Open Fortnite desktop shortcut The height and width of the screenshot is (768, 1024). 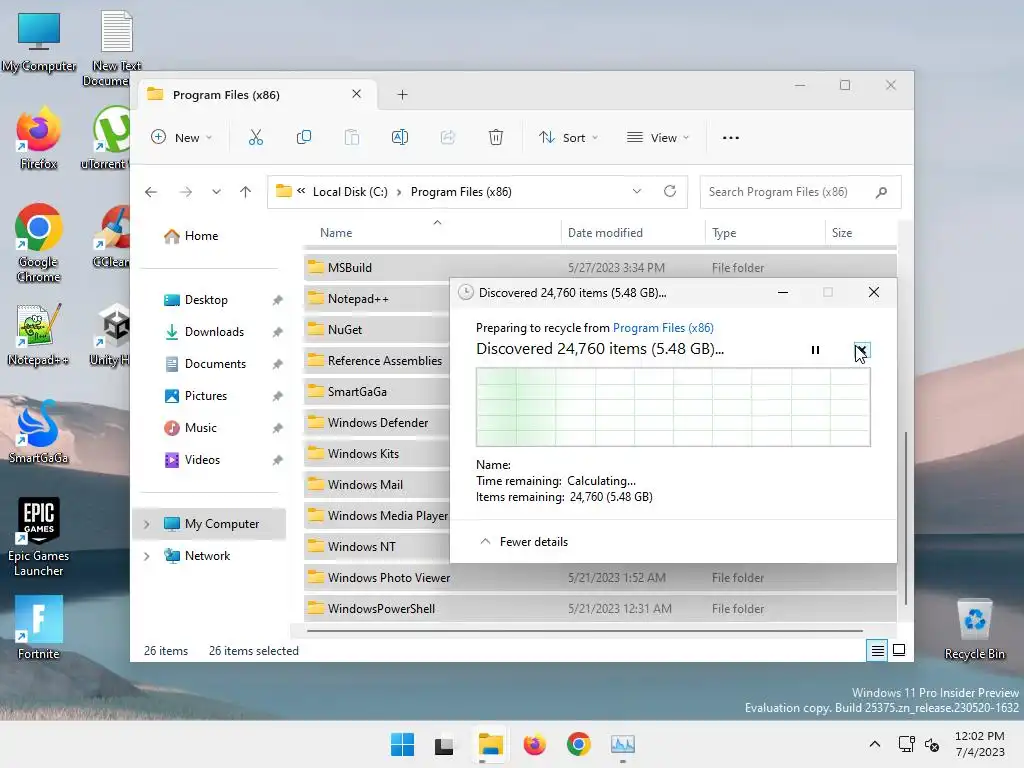(39, 628)
